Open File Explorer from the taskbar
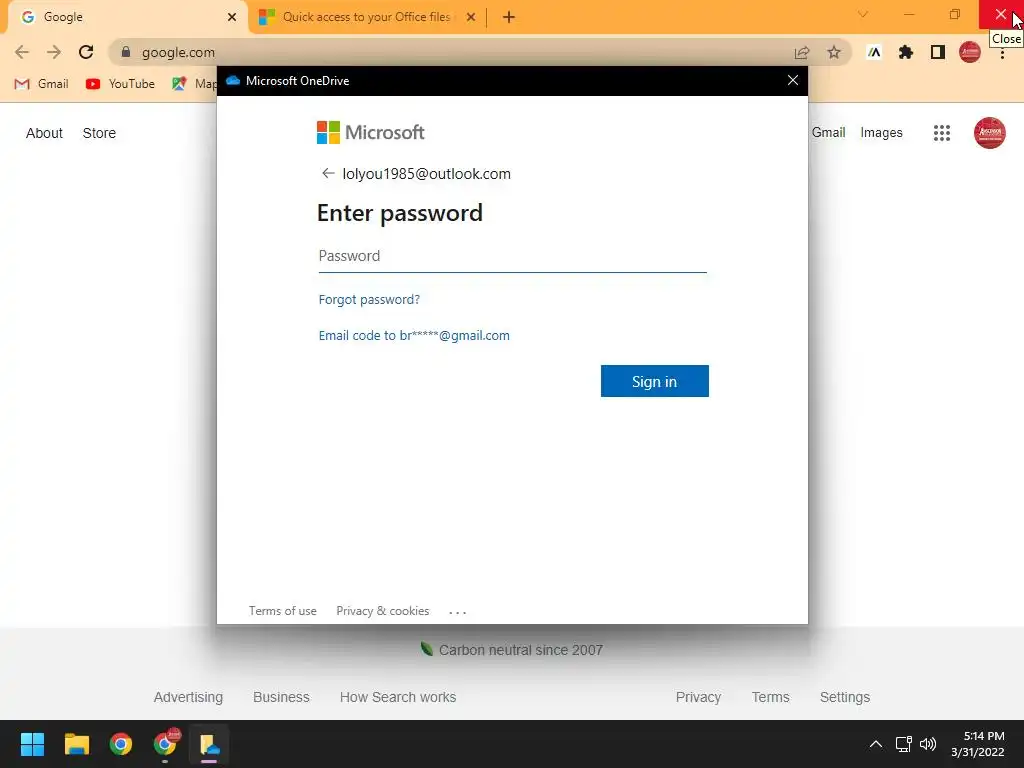The width and height of the screenshot is (1024, 768). (76, 744)
